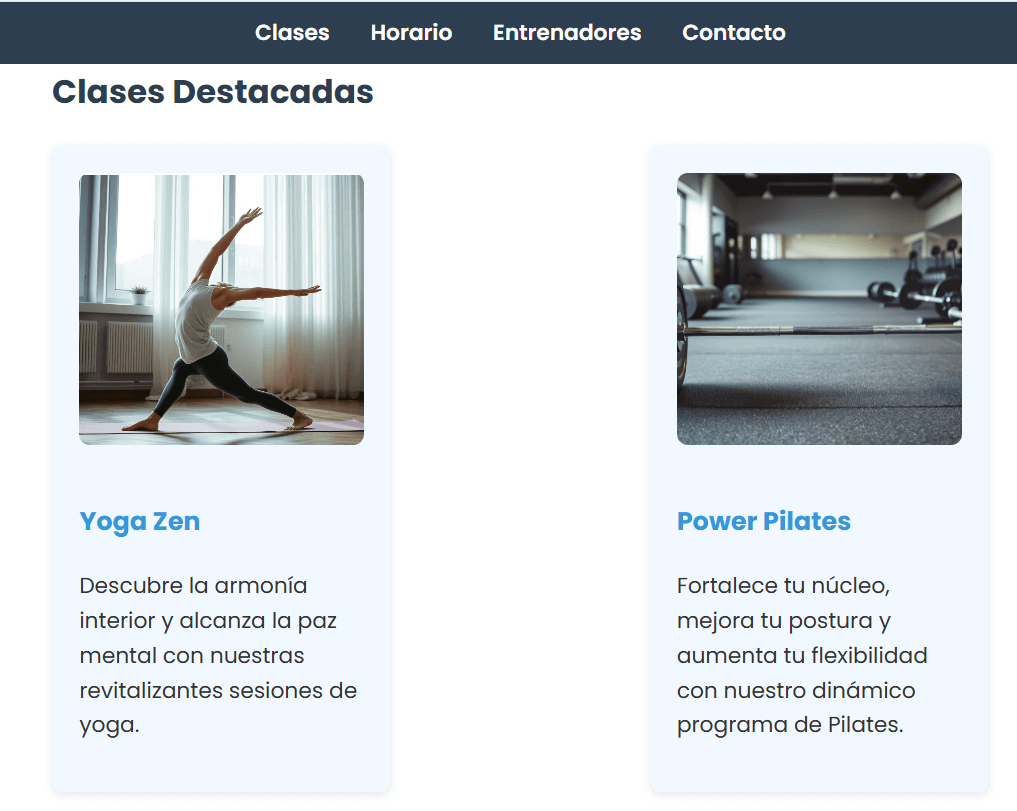Click the Yoga Zen description paragraph
1017x811 pixels.
[x=219, y=655]
